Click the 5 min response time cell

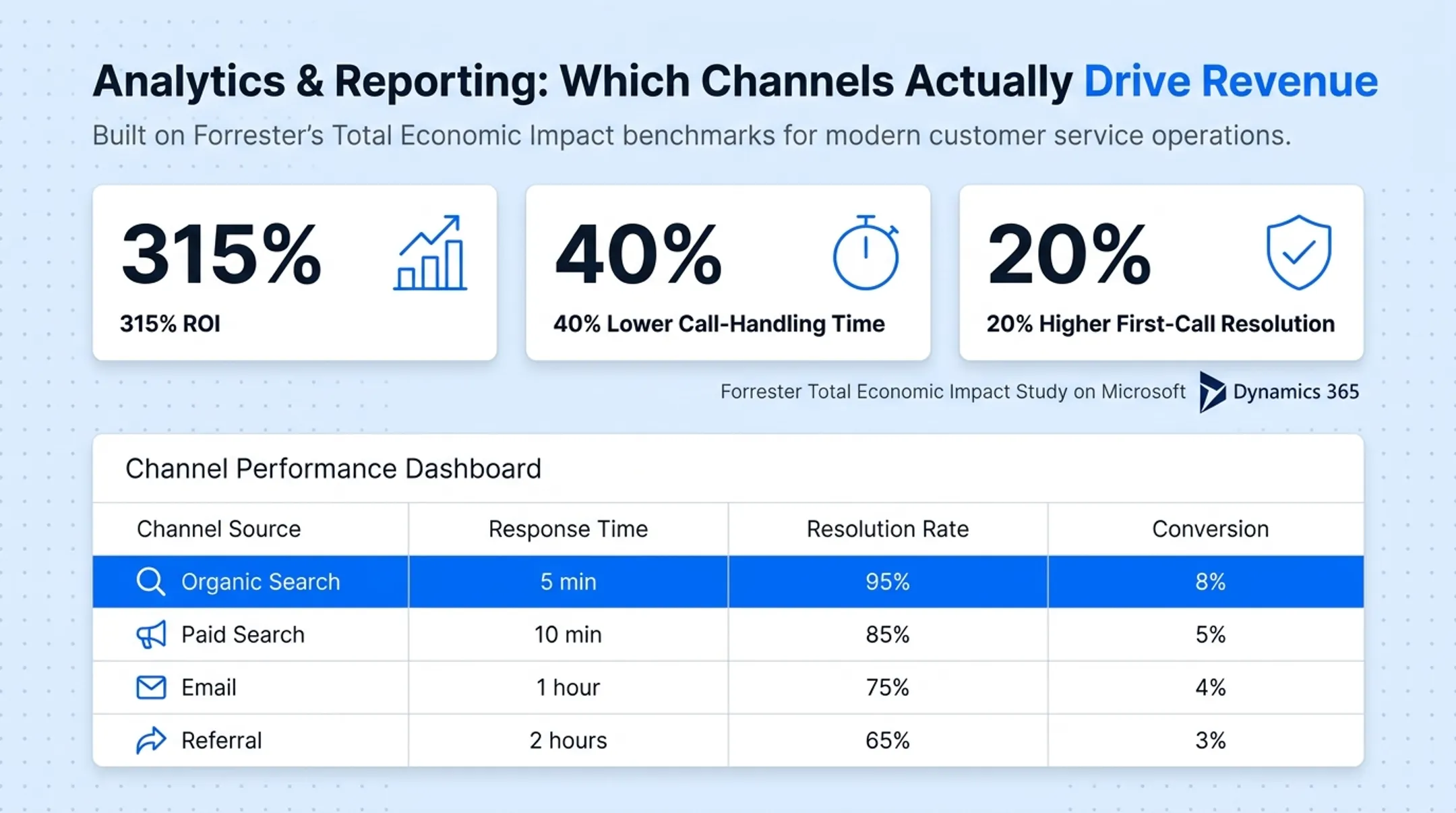pos(568,582)
